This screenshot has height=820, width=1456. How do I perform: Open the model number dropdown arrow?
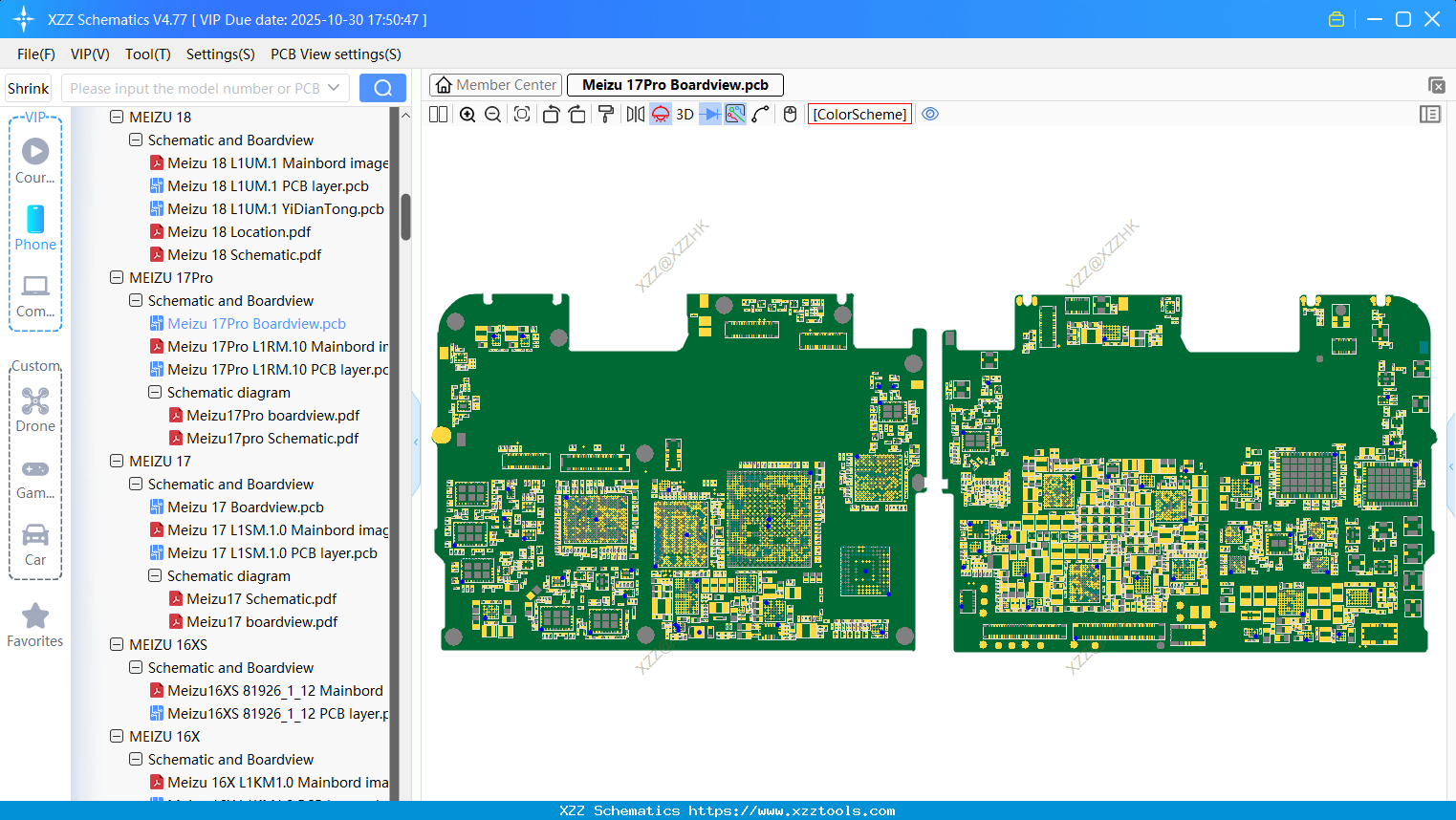click(x=334, y=88)
